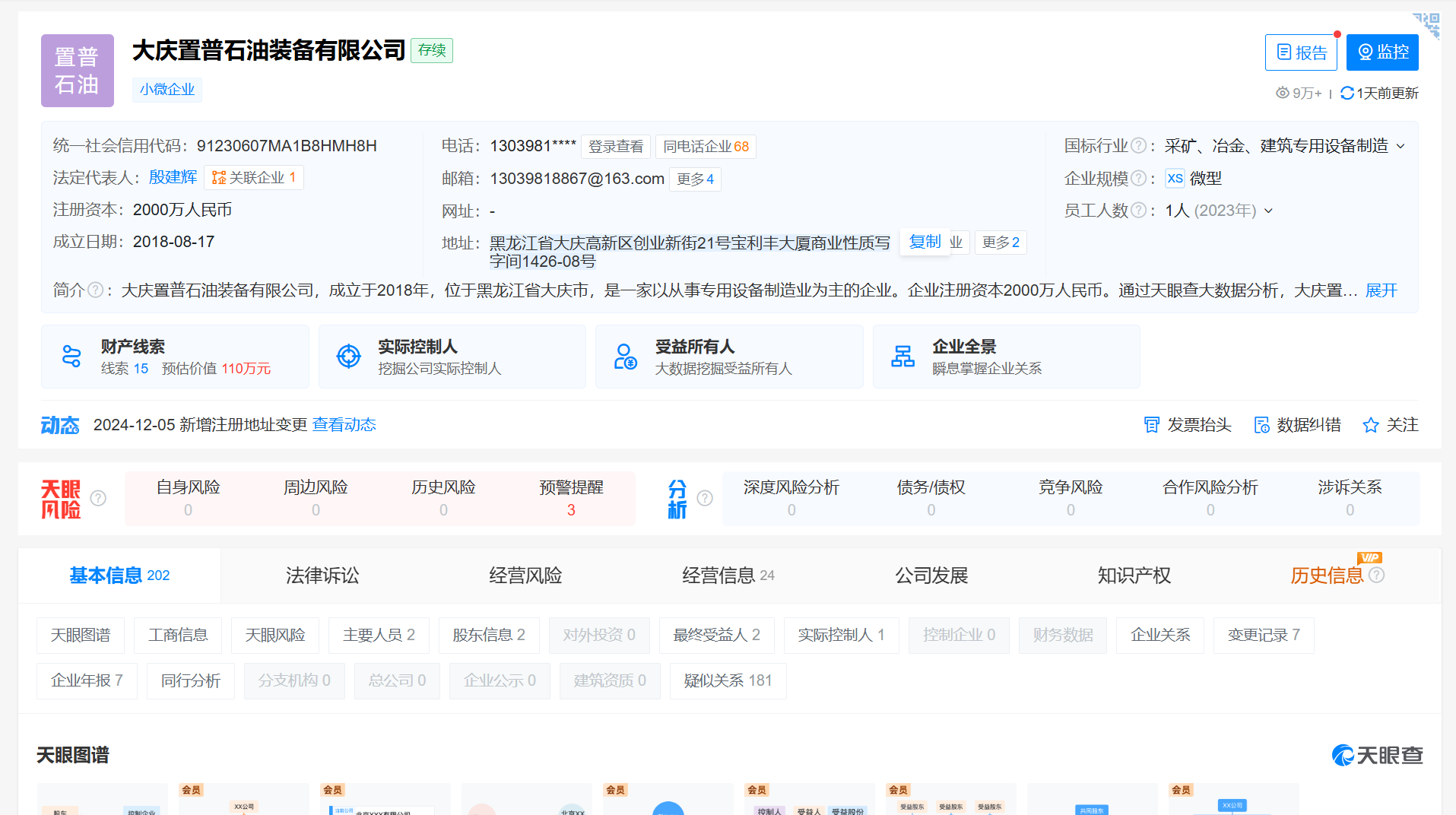Select 最终受益人 2 sub-section
The width and height of the screenshot is (1456, 815).
pyautogui.click(x=716, y=635)
